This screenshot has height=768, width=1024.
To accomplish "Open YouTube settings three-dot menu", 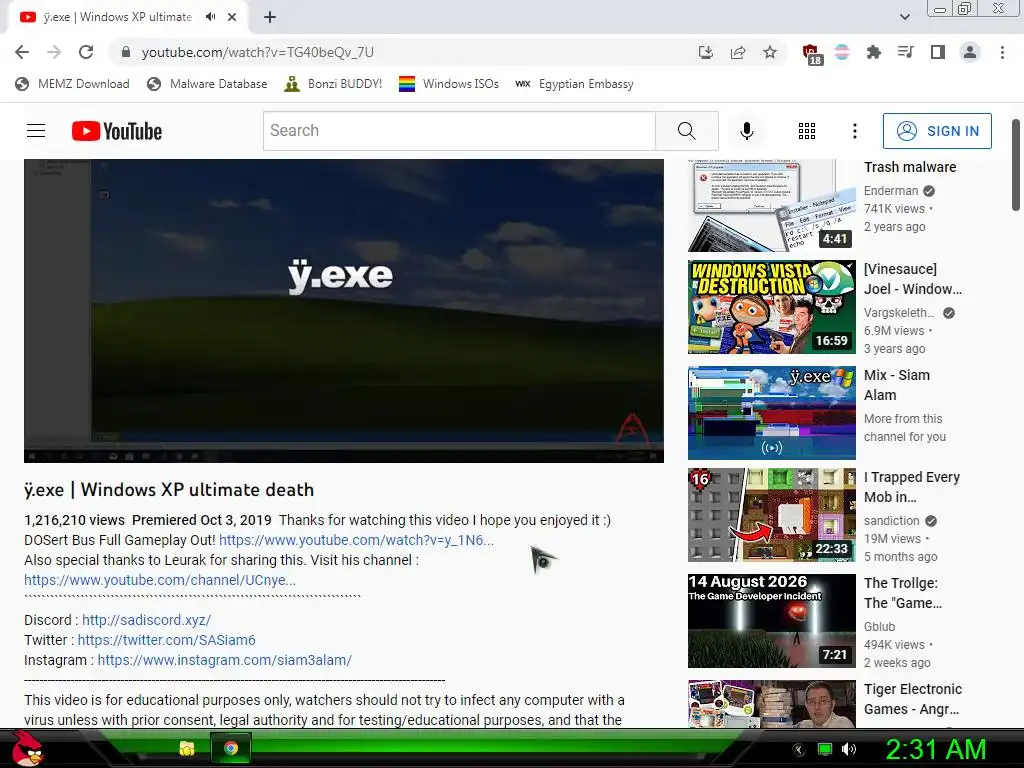I will coord(854,131).
